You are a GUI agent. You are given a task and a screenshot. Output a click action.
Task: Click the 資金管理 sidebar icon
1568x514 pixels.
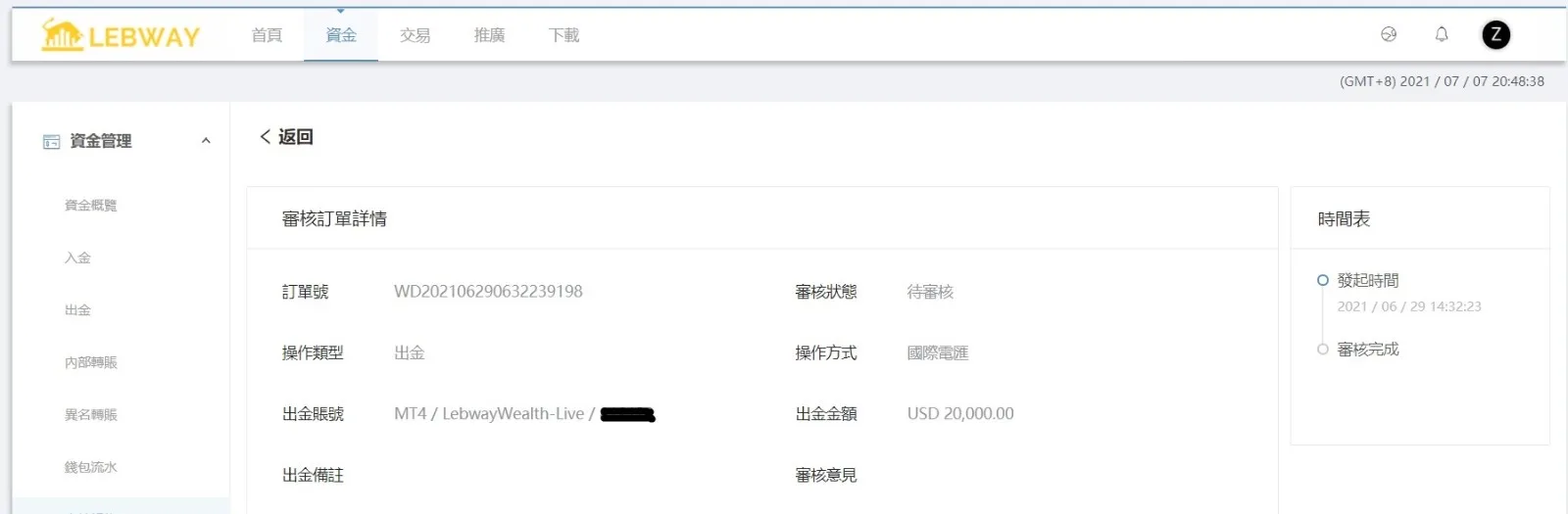pos(51,142)
